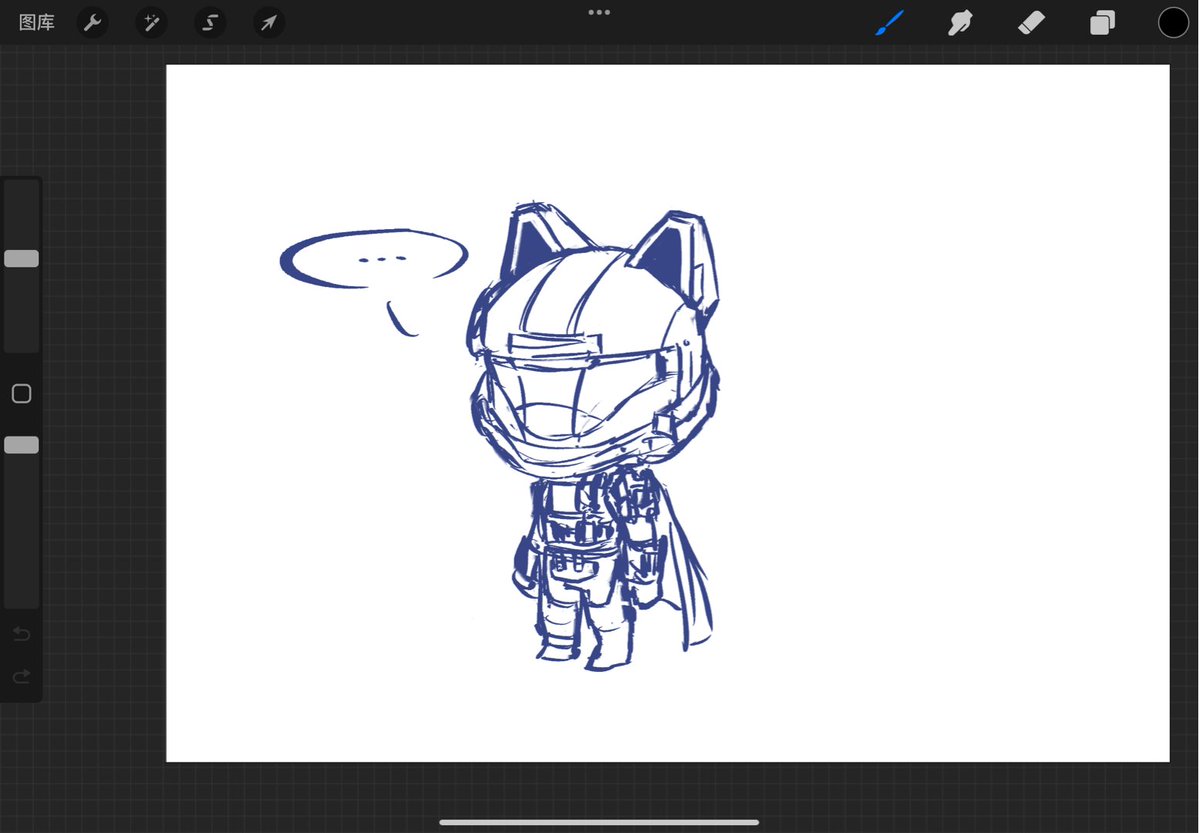Screen dimensions: 1199x833
Task: Activate the Transform arrow tool
Action: coord(268,23)
